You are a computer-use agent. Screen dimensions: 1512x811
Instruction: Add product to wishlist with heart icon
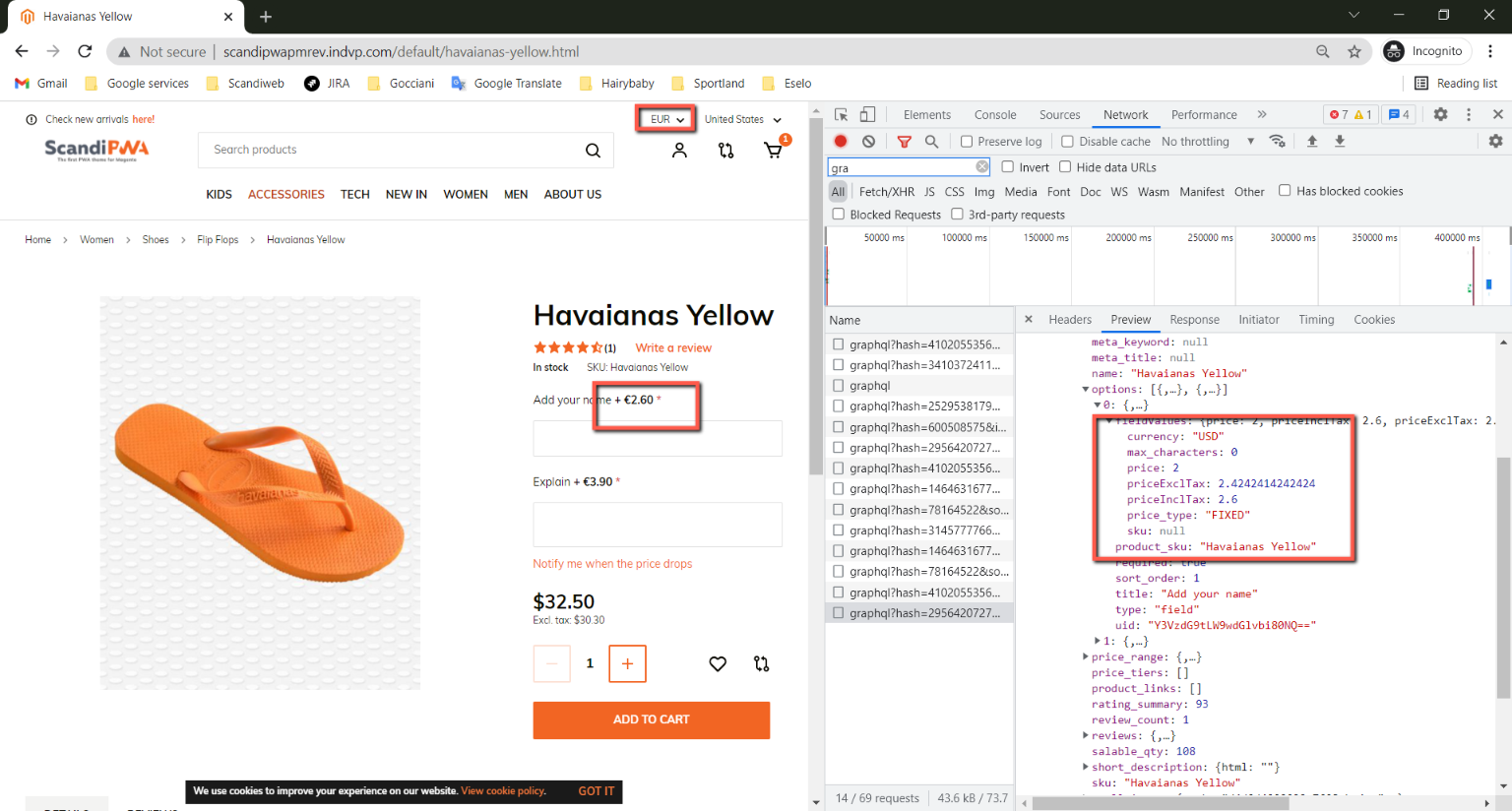pos(718,663)
